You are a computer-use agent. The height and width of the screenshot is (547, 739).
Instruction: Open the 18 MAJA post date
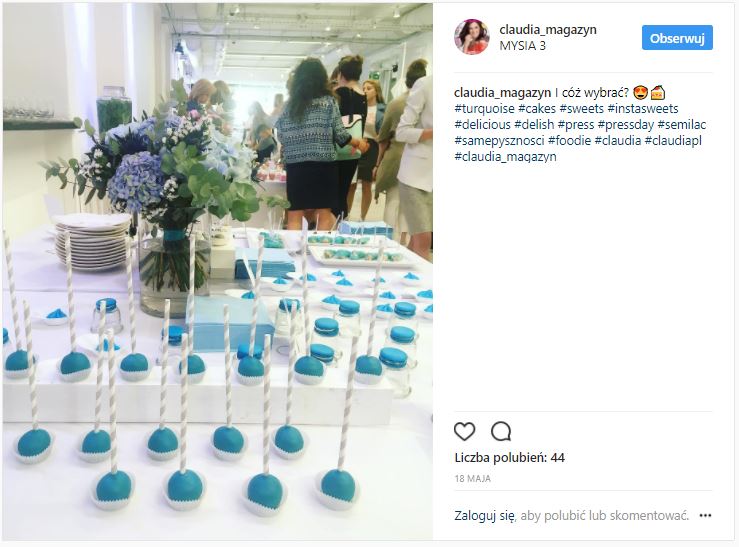tap(473, 479)
